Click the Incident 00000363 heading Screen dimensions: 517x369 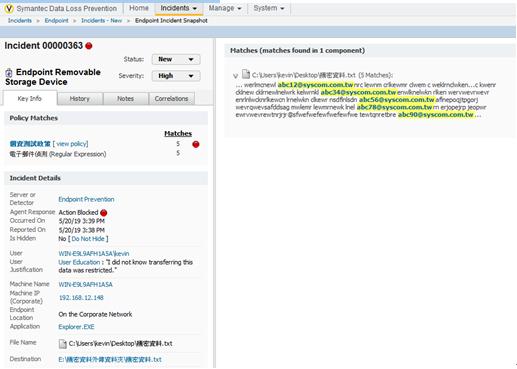pos(43,46)
